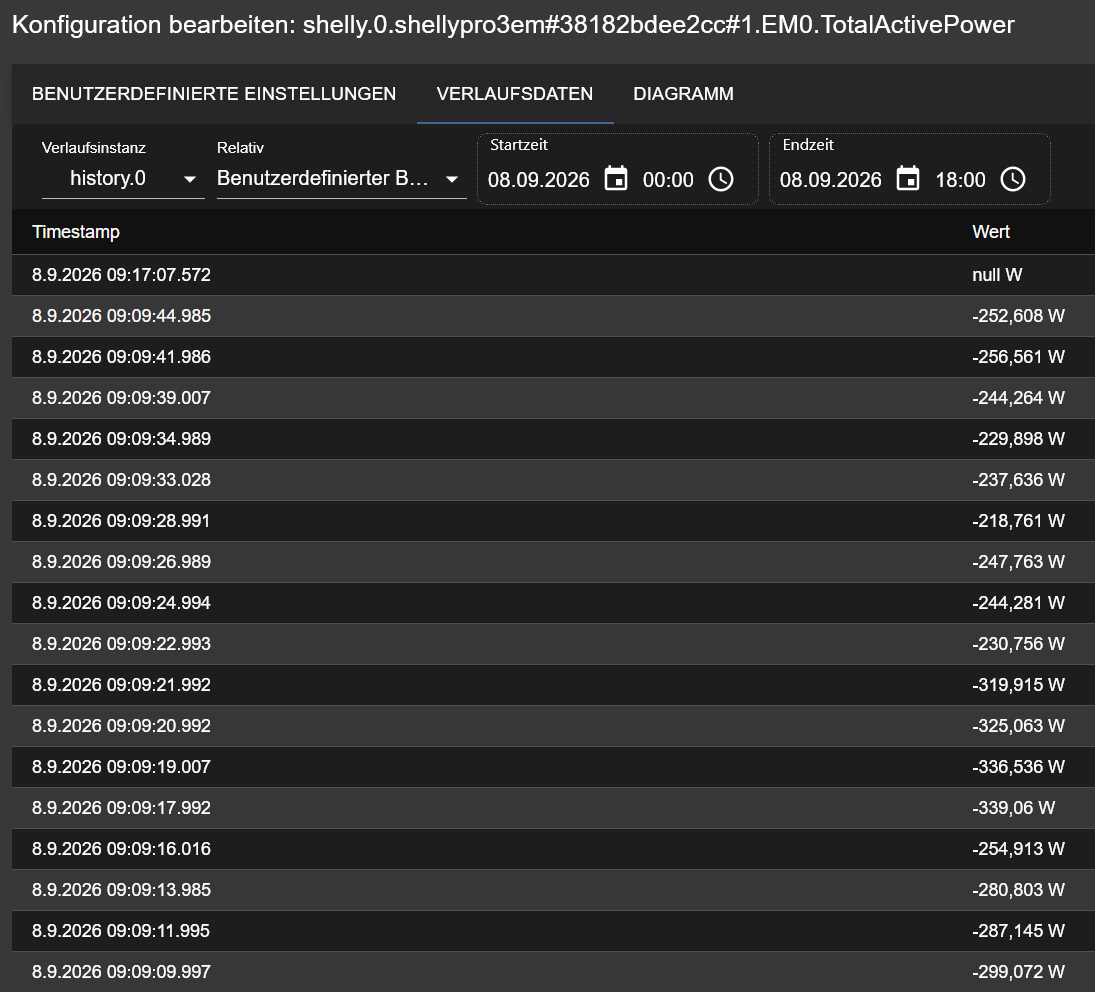
Task: Expand the Relativ range dropdown
Action: 341,179
